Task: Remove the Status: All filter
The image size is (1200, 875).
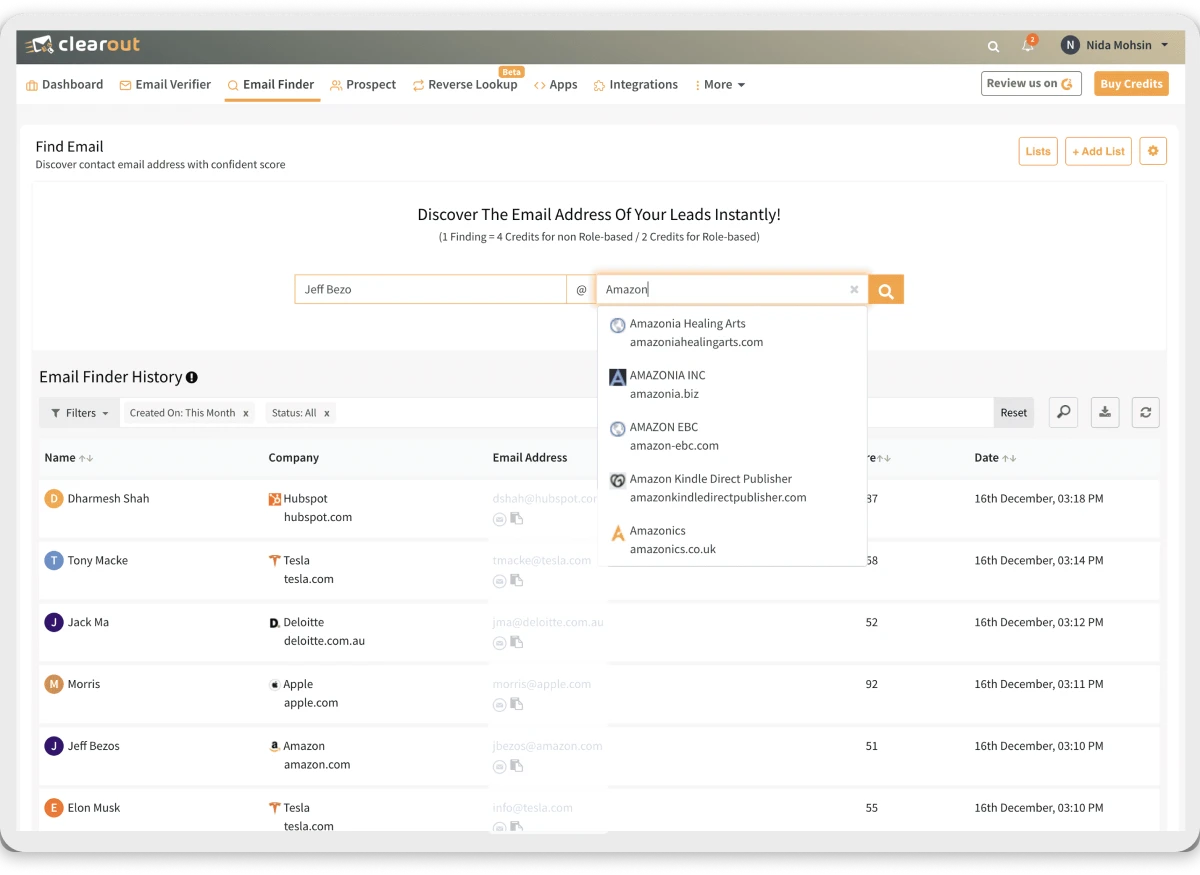Action: (327, 413)
